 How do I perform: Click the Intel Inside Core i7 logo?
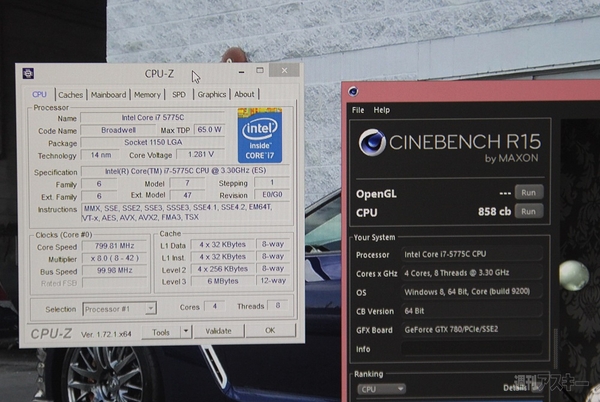tap(260, 135)
